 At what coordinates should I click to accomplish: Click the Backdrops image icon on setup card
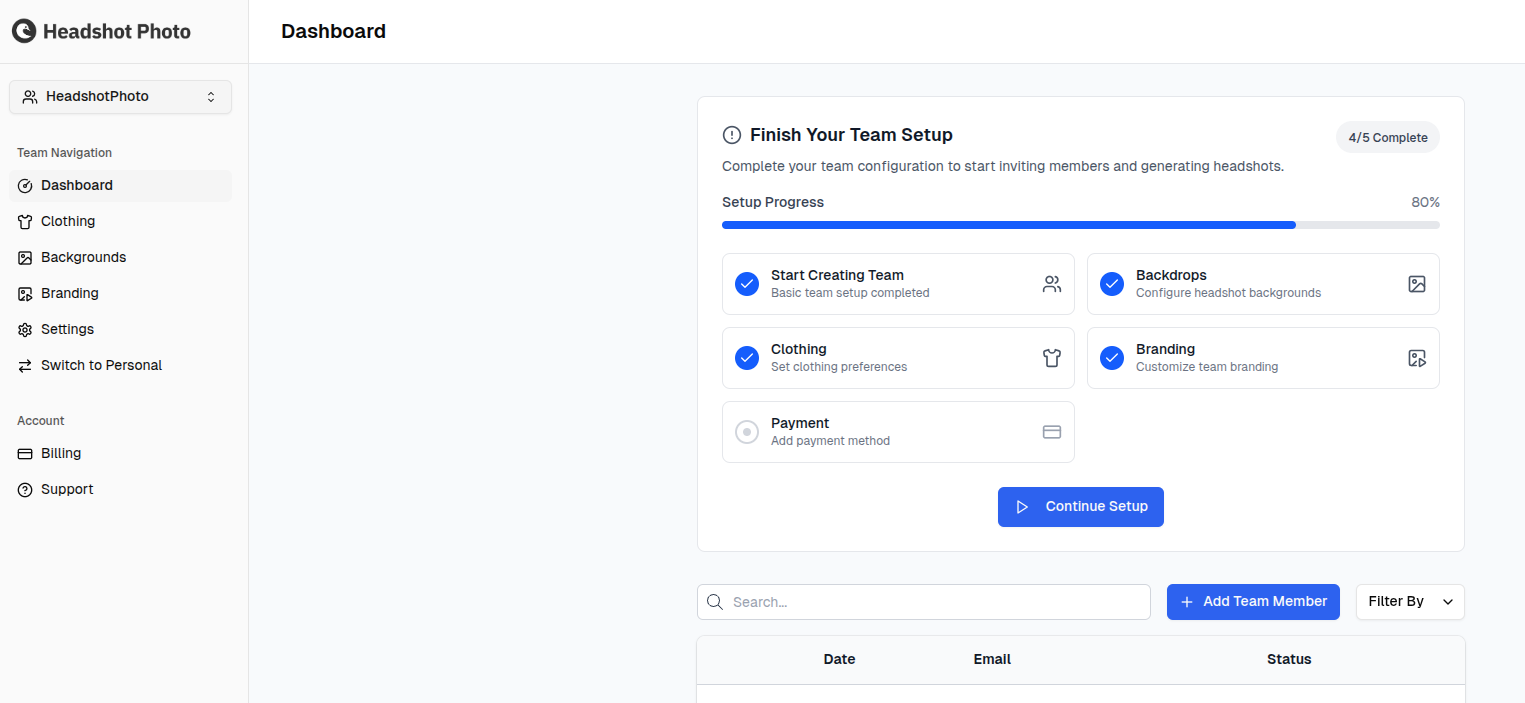pyautogui.click(x=1417, y=284)
